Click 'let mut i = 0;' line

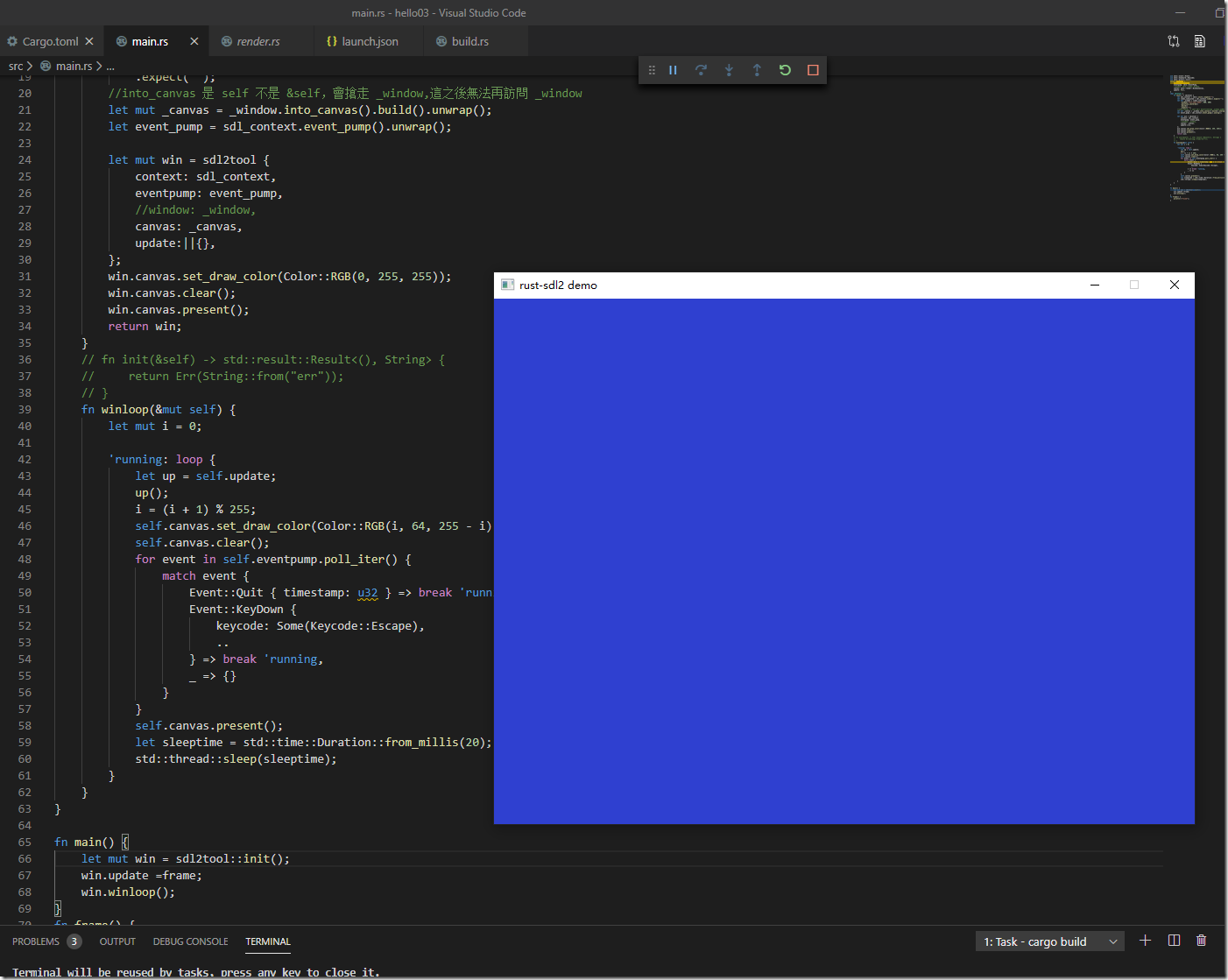(155, 427)
